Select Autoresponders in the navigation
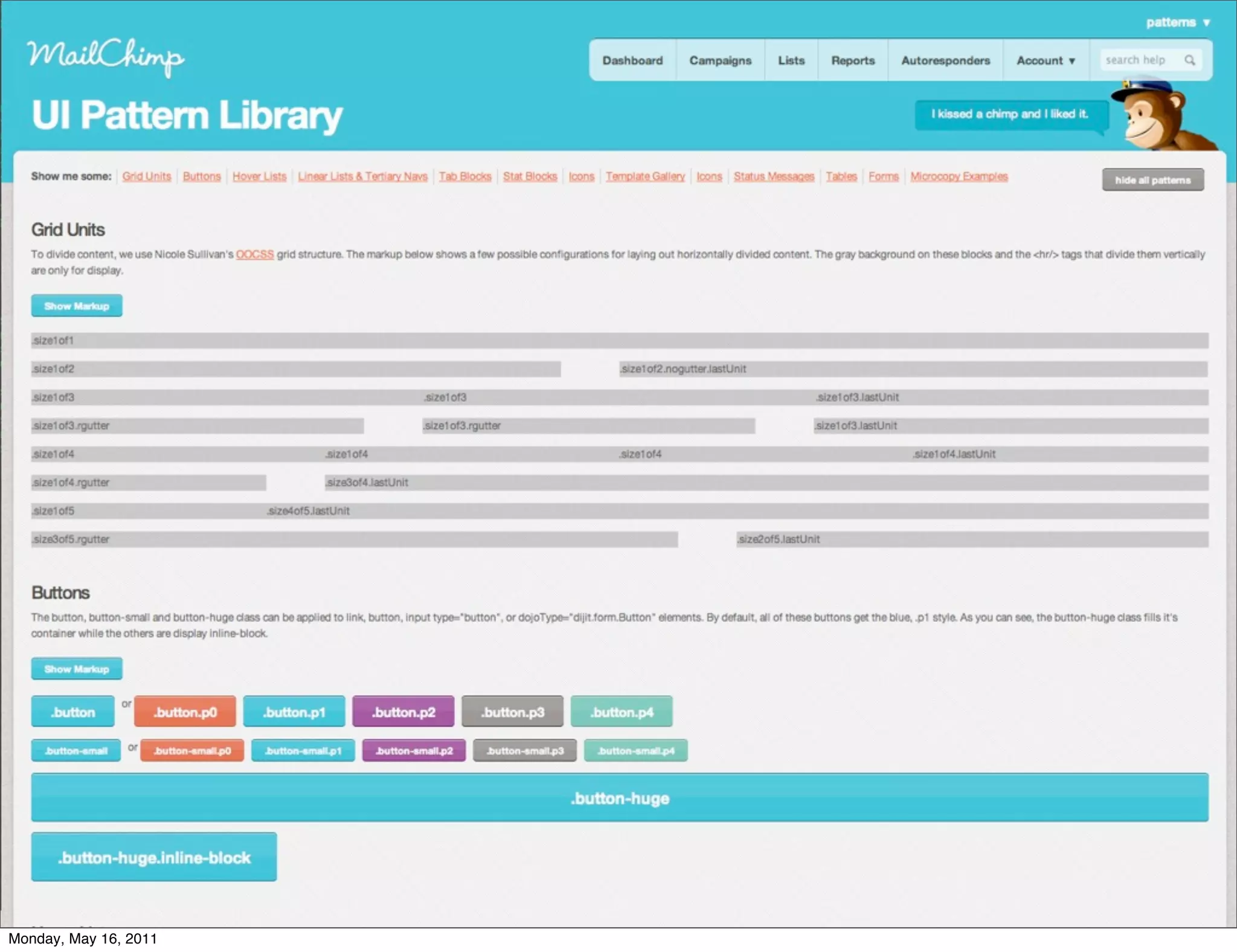This screenshot has width=1237, height=952. point(945,60)
